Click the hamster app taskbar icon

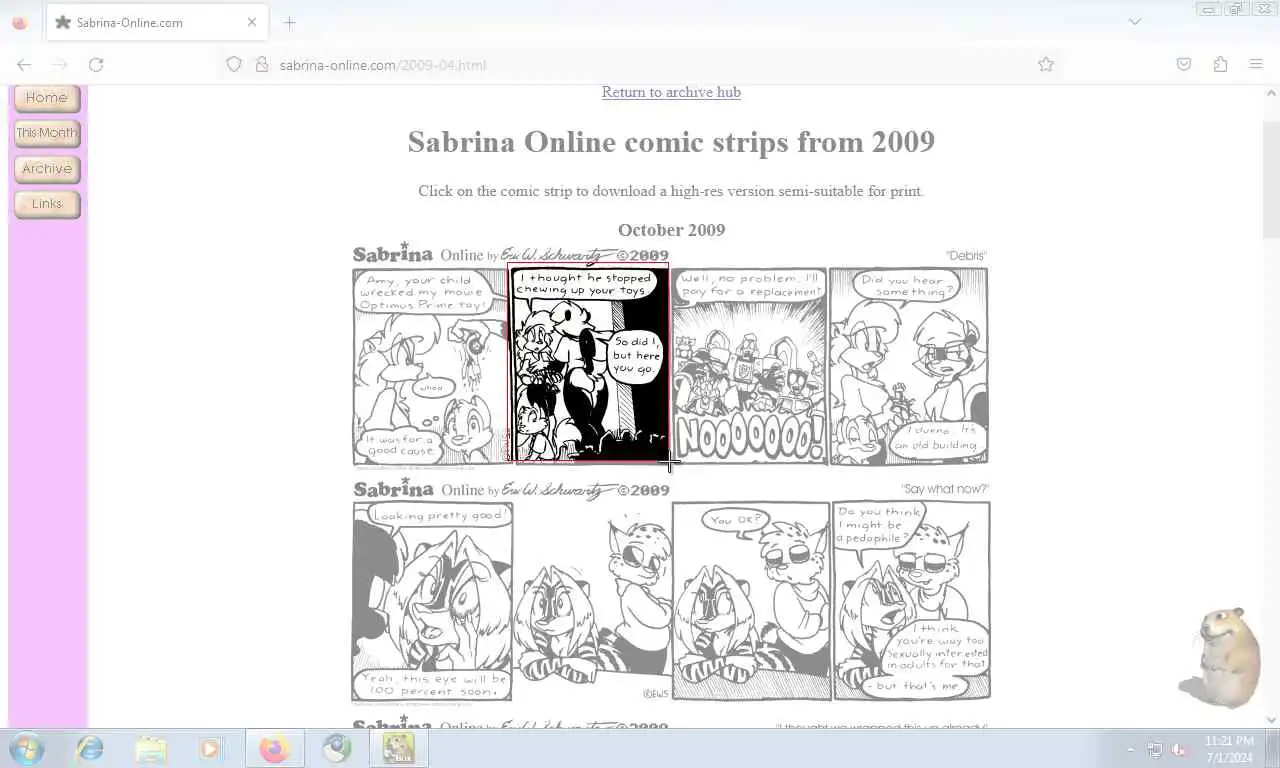pos(398,748)
